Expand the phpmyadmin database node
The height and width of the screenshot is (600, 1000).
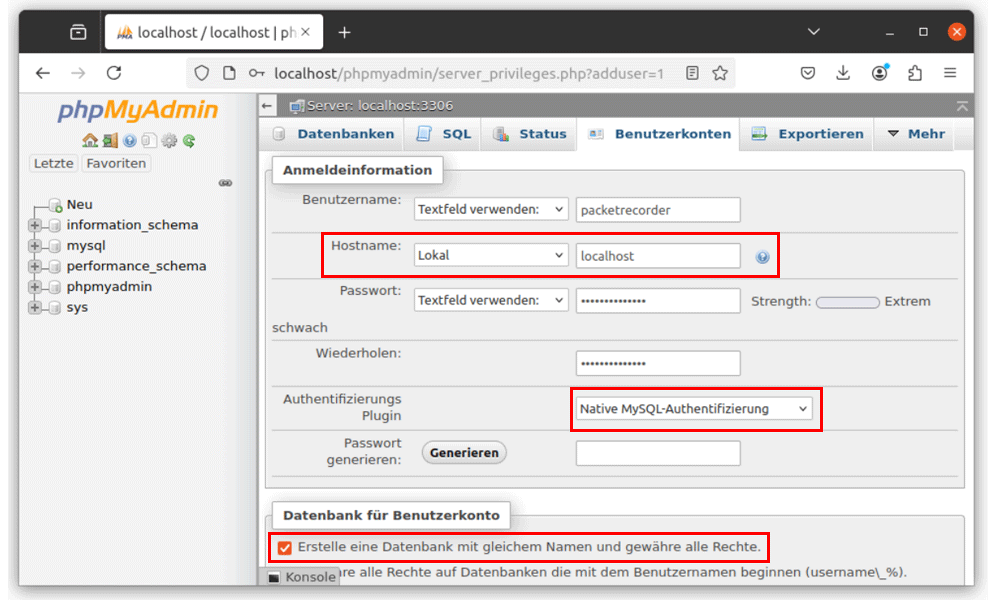35,287
